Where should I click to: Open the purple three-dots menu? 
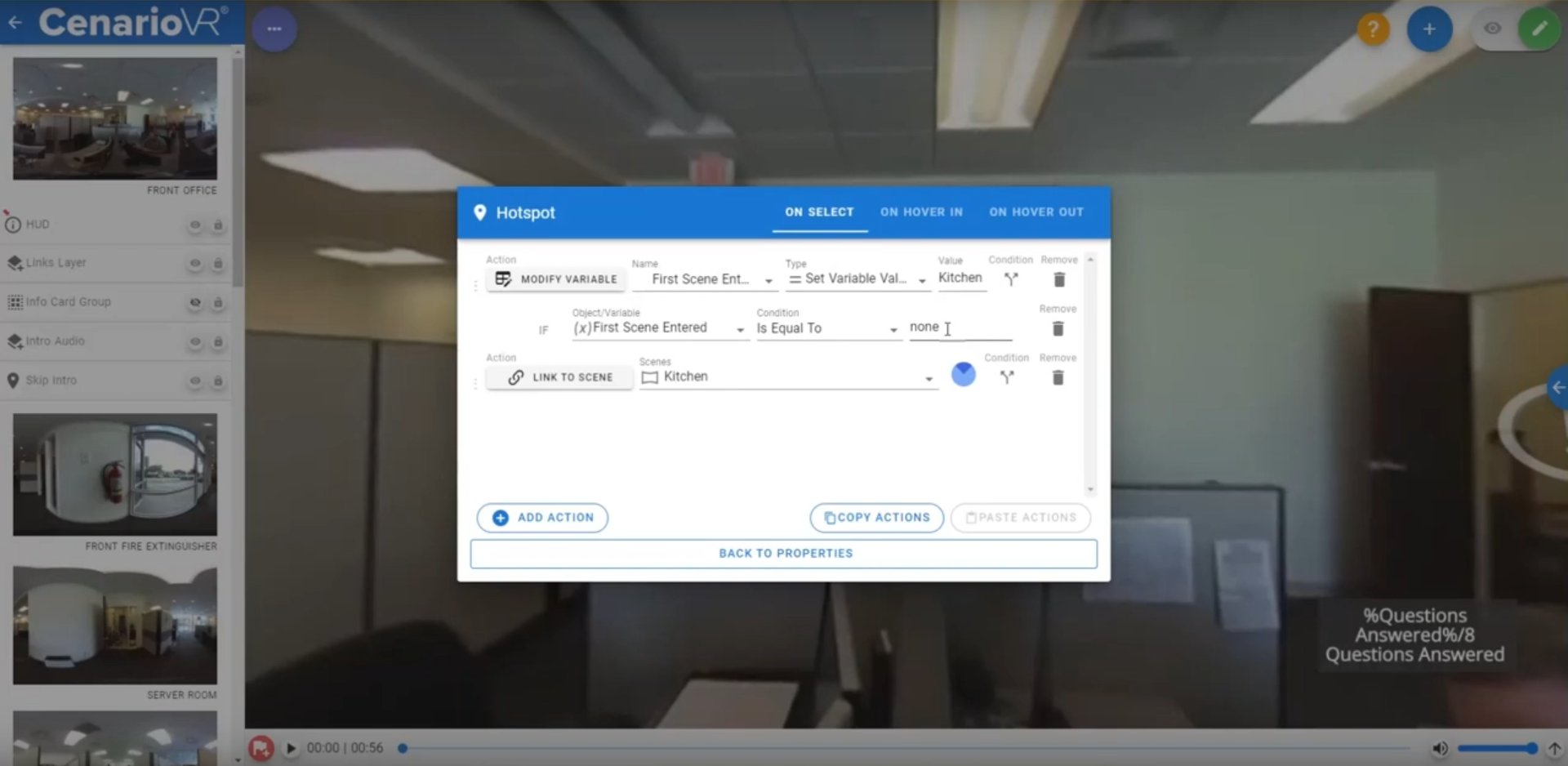[274, 29]
